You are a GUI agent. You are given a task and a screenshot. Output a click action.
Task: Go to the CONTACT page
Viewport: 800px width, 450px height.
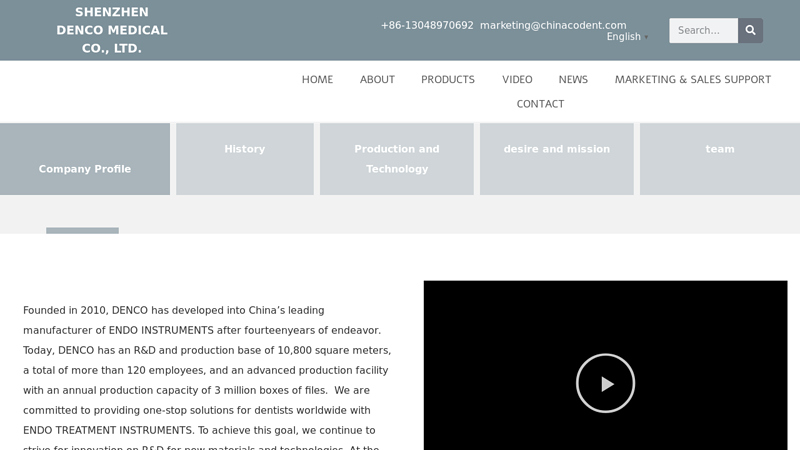(x=540, y=104)
